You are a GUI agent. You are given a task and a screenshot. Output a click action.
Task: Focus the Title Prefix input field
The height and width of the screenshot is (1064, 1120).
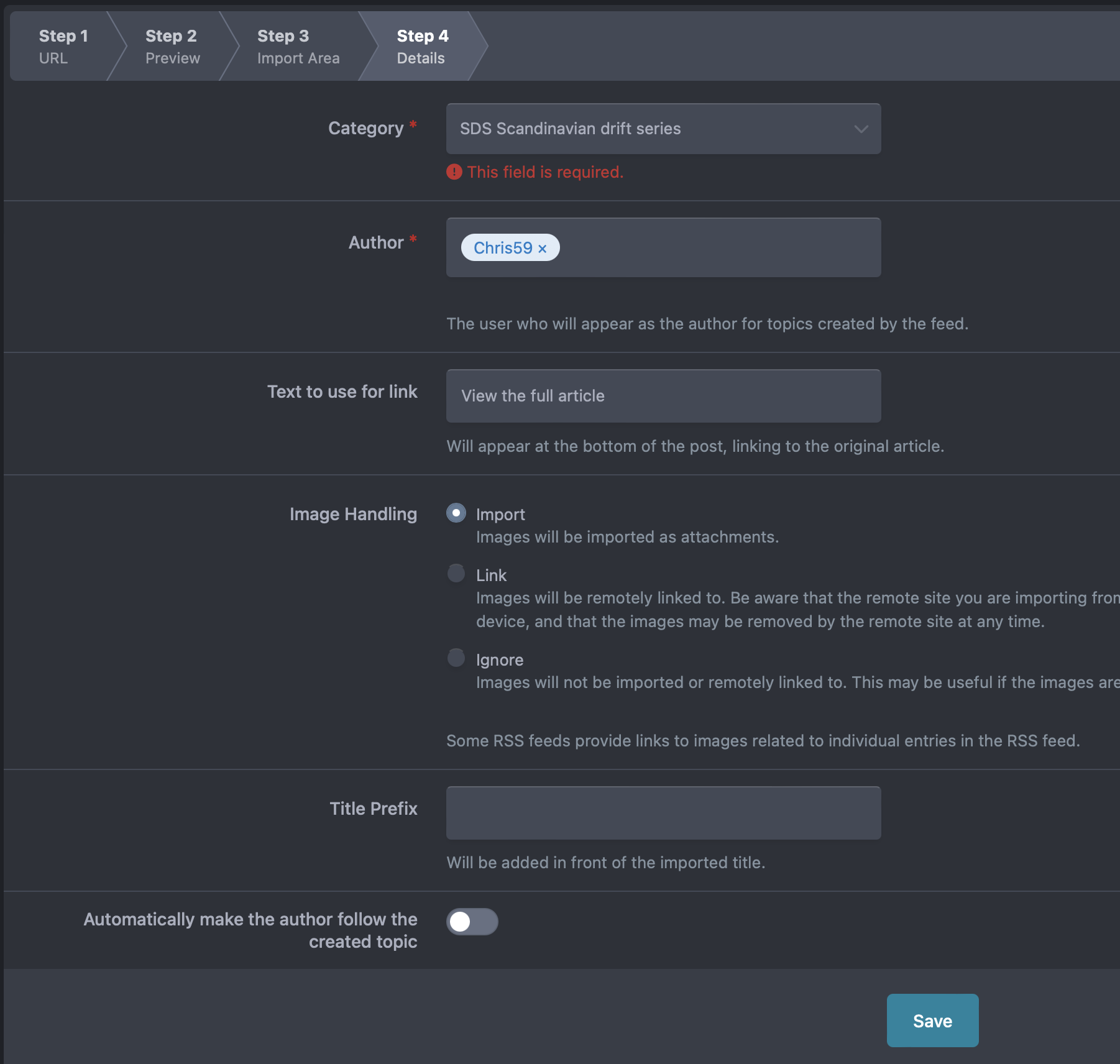(663, 813)
